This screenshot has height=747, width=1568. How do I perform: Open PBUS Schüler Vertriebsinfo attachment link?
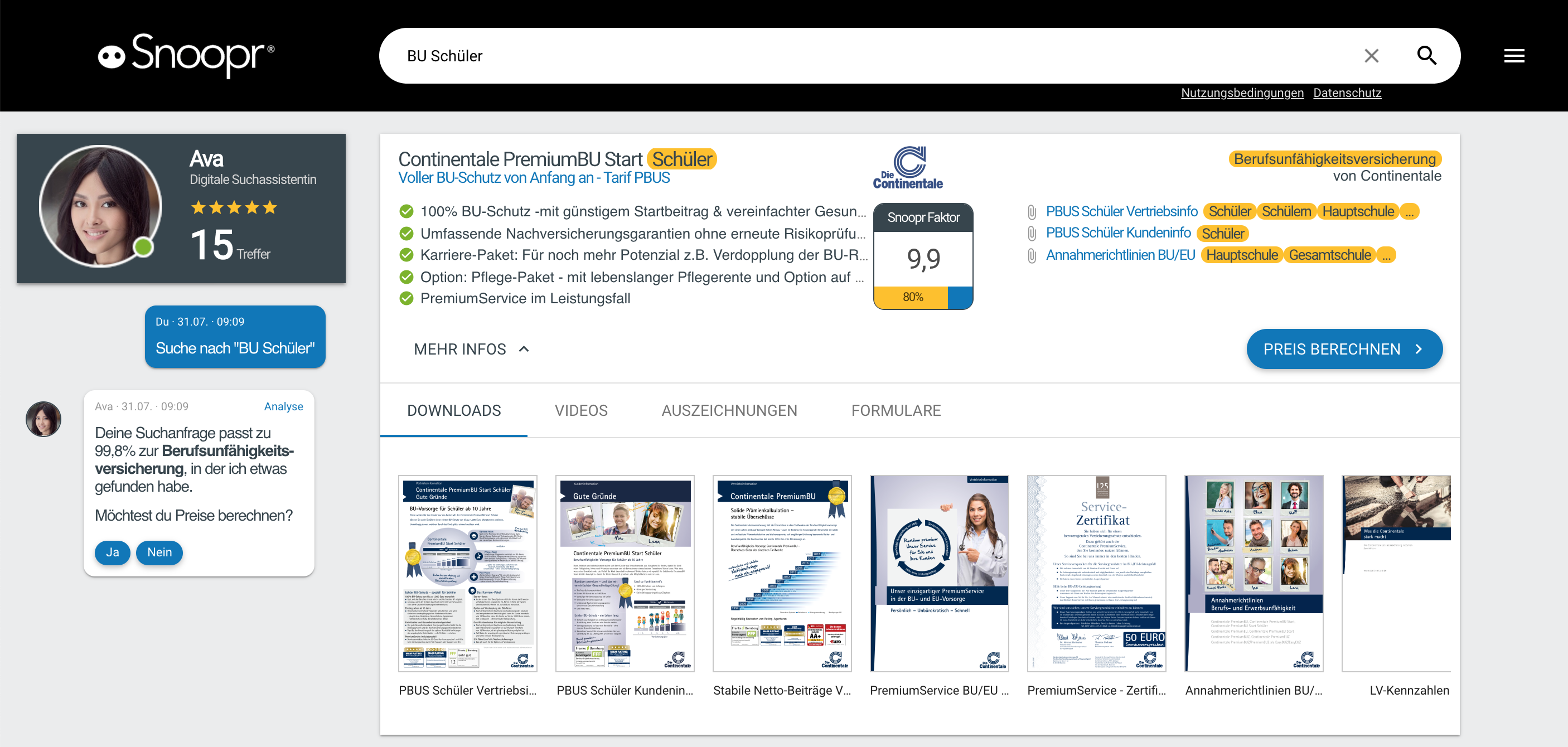[1121, 211]
